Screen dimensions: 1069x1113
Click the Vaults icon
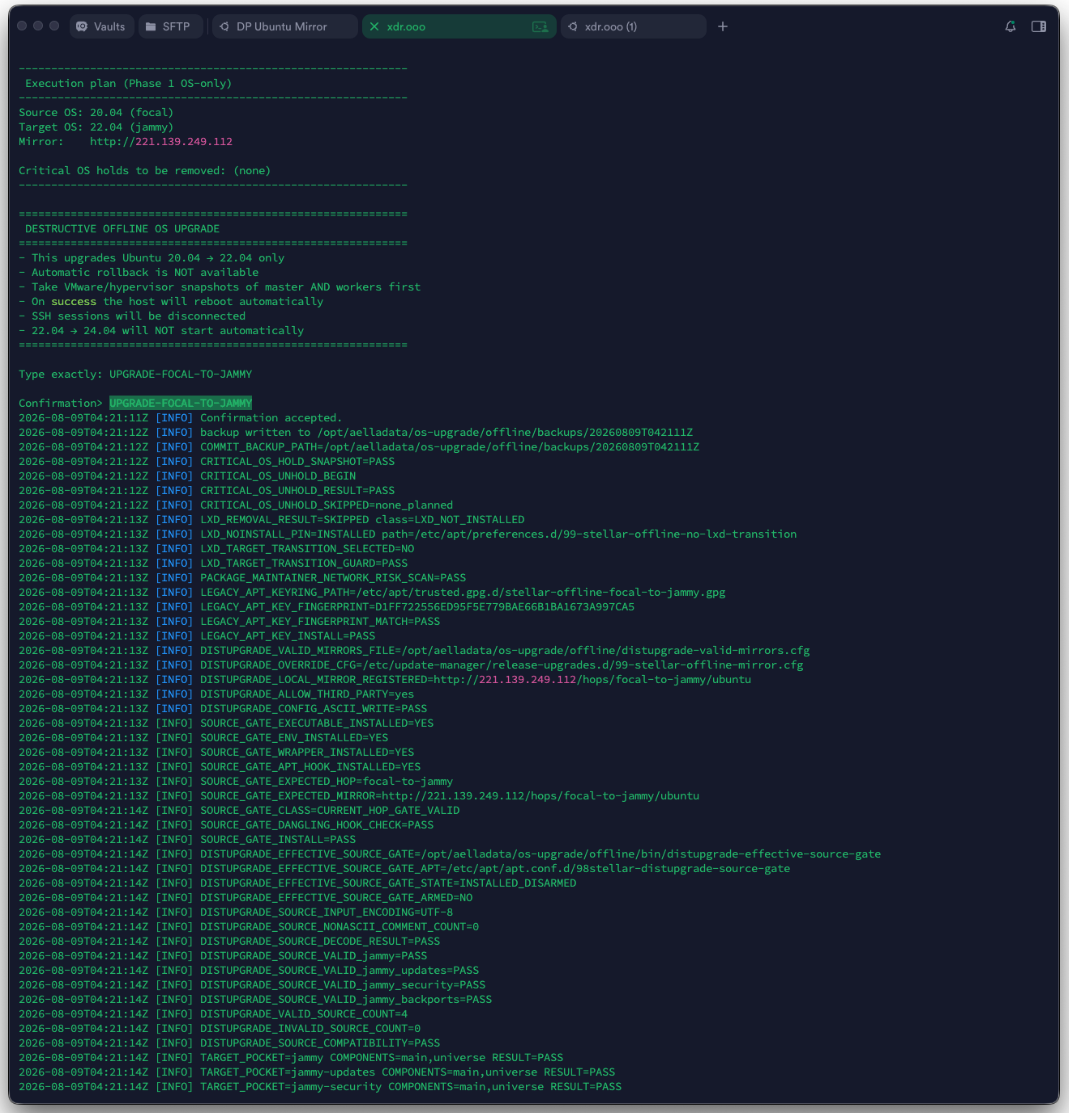pyautogui.click(x=82, y=26)
